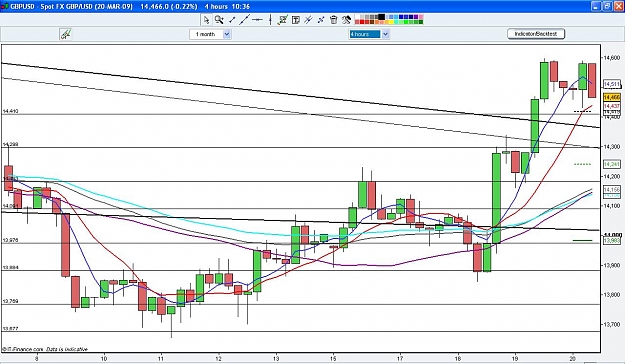Select the blue dotted cross tool
Image resolution: width=625 pixels, height=364 pixels.
(x=321, y=20)
